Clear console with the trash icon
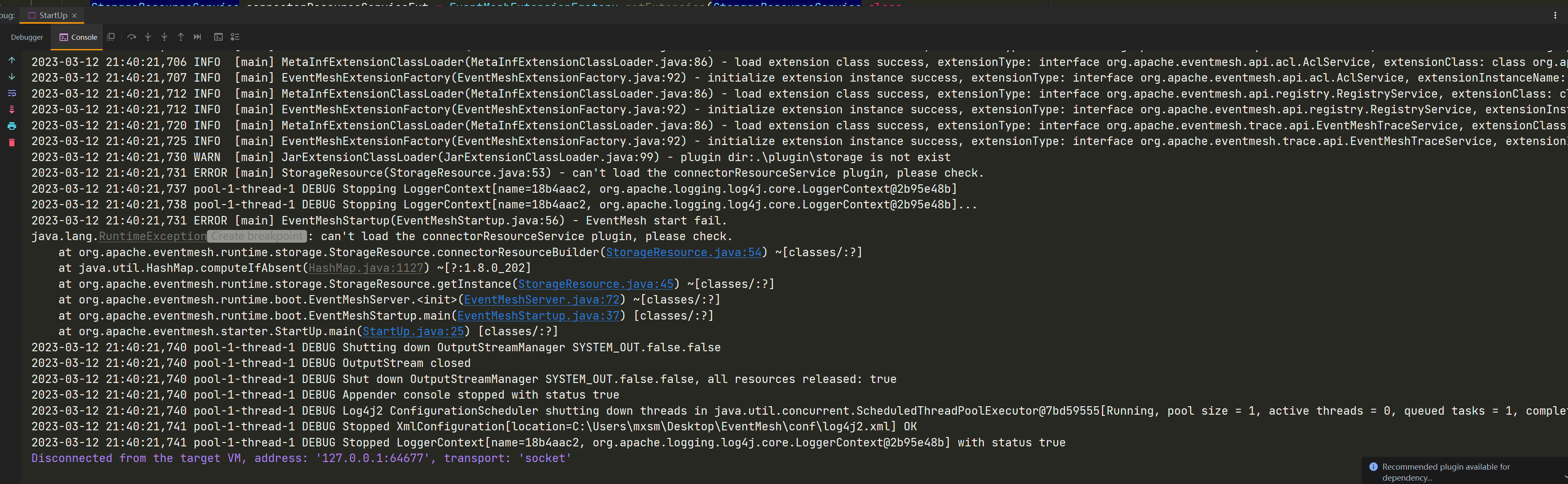 tap(11, 142)
